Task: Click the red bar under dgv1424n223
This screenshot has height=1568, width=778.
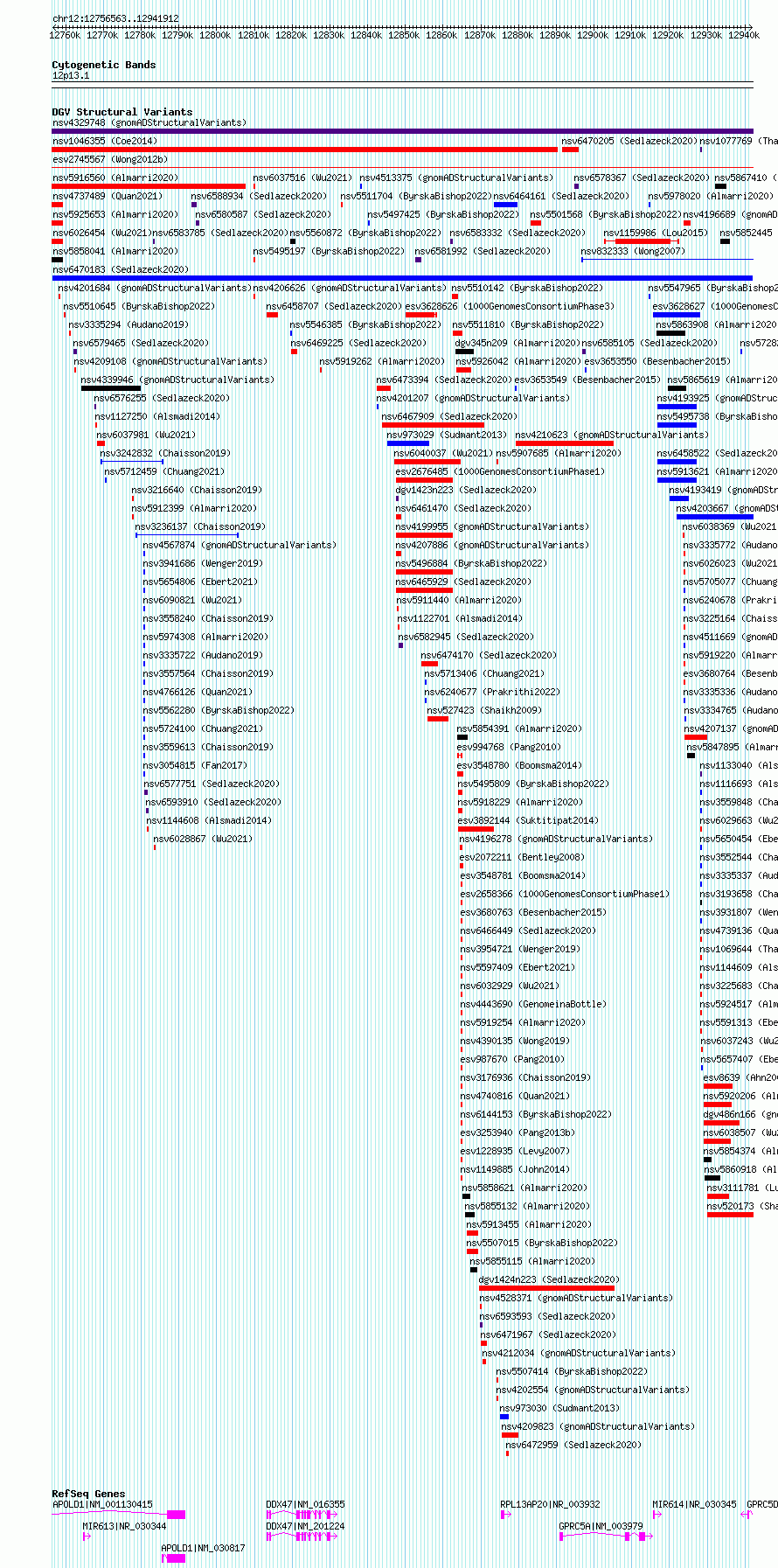Action: (547, 1288)
